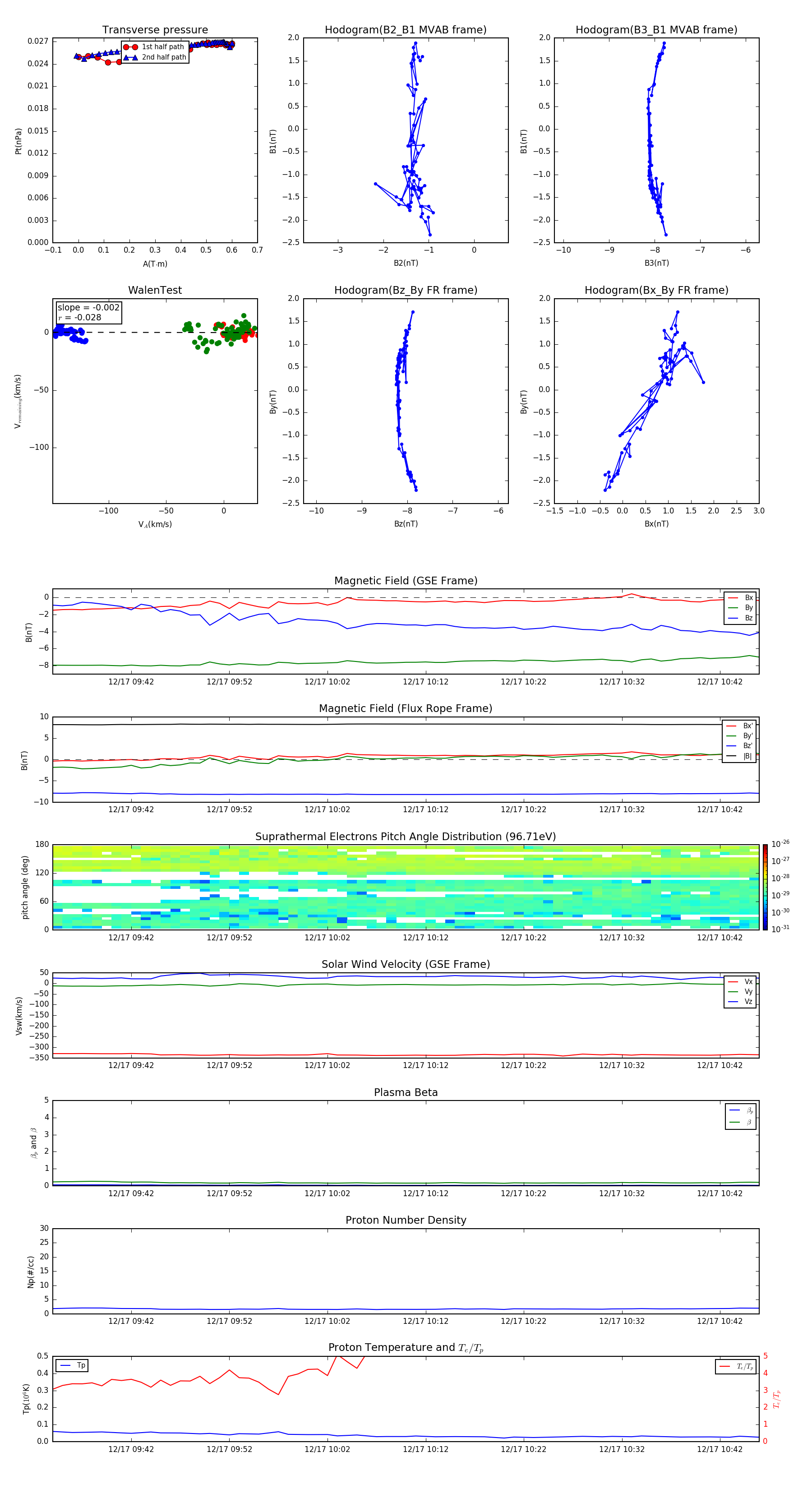Select the βp legend entry in Plasma Beta

tap(741, 1110)
